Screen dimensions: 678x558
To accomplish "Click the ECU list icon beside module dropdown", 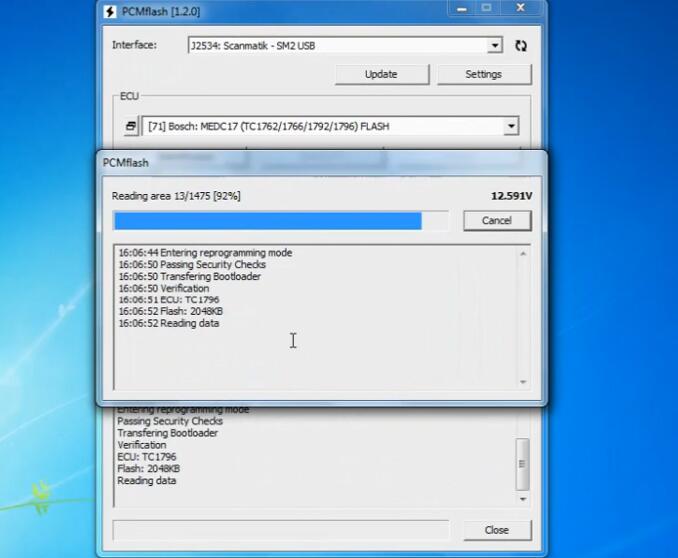I will tap(131, 126).
